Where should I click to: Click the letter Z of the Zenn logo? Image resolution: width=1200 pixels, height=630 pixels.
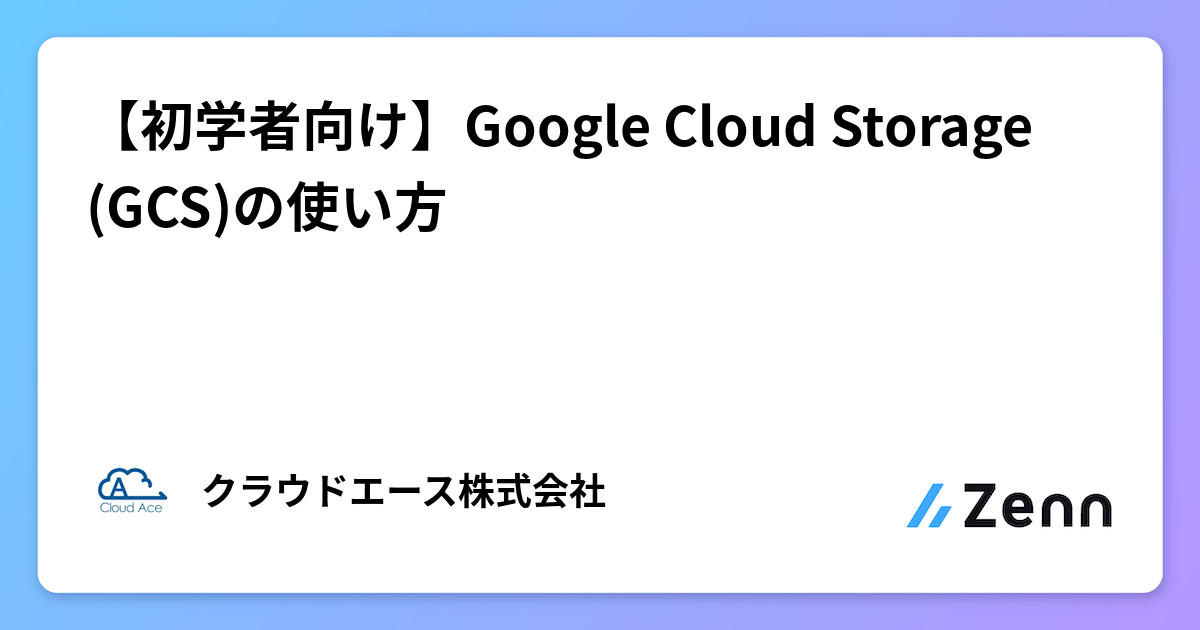(x=983, y=507)
